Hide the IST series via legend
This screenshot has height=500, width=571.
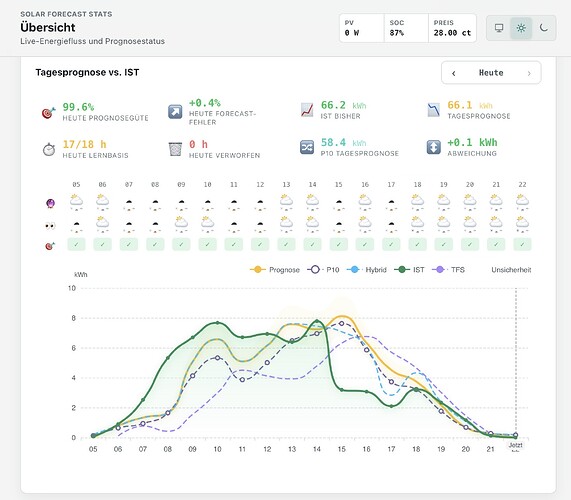tap(409, 270)
